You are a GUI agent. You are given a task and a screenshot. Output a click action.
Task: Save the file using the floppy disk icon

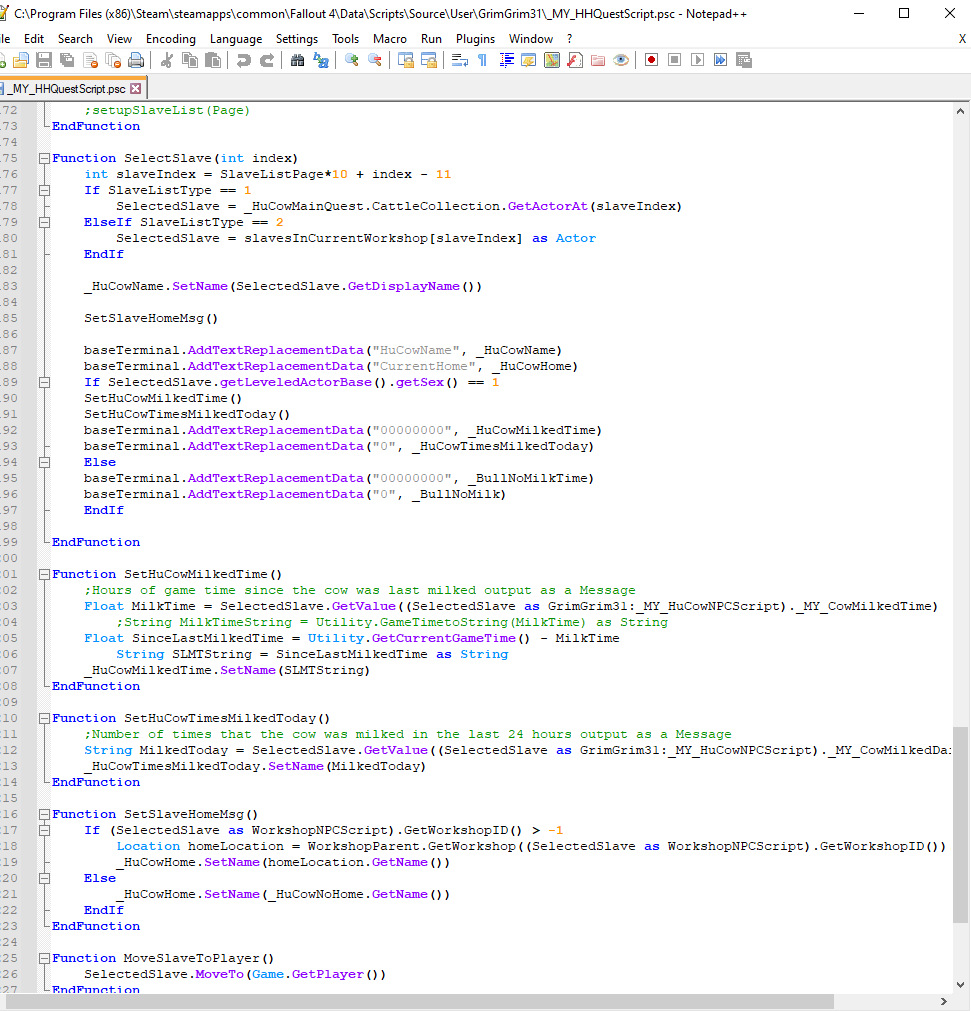coord(44,61)
